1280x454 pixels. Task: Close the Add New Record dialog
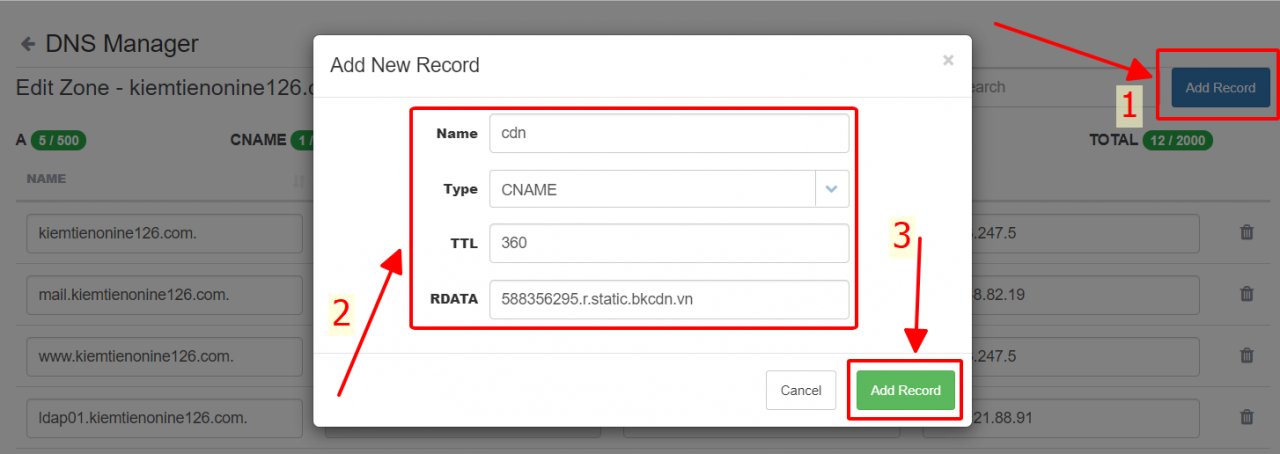click(x=948, y=61)
